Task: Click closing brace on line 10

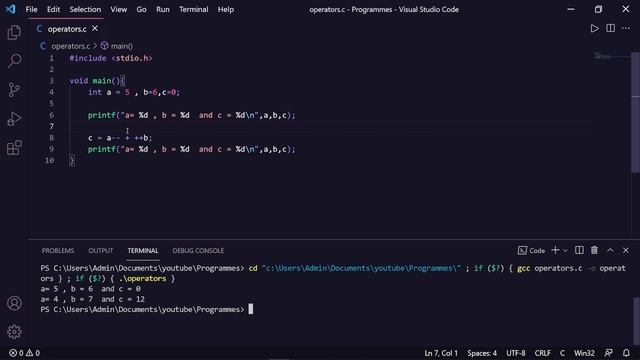Action: (72, 160)
